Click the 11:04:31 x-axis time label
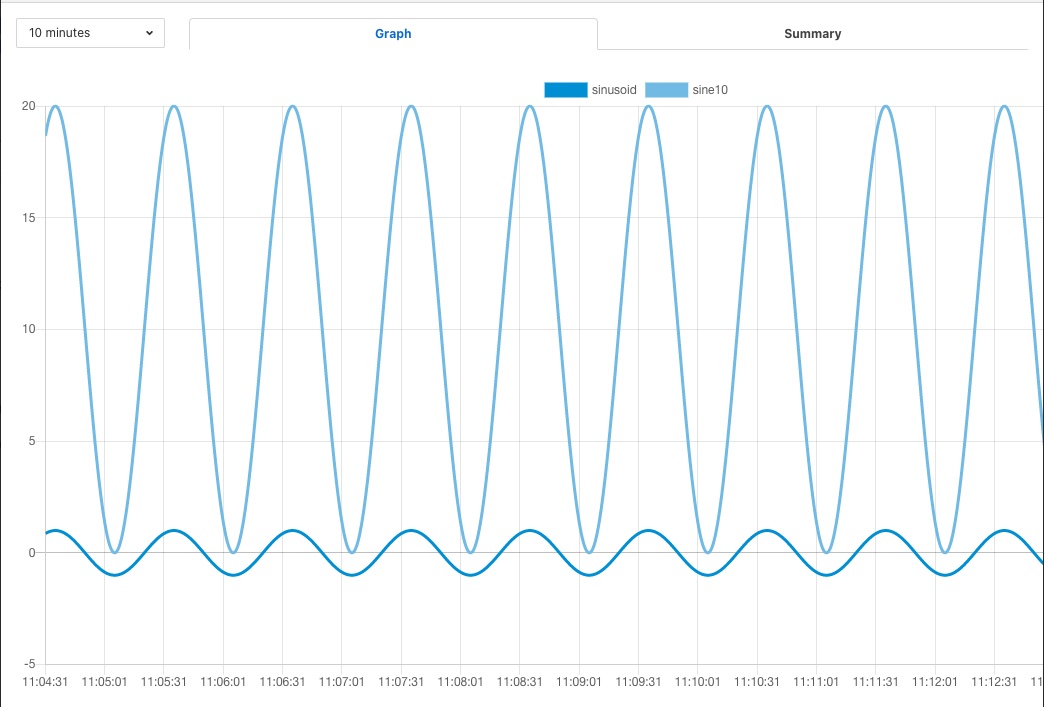This screenshot has width=1044, height=707. tap(45, 682)
